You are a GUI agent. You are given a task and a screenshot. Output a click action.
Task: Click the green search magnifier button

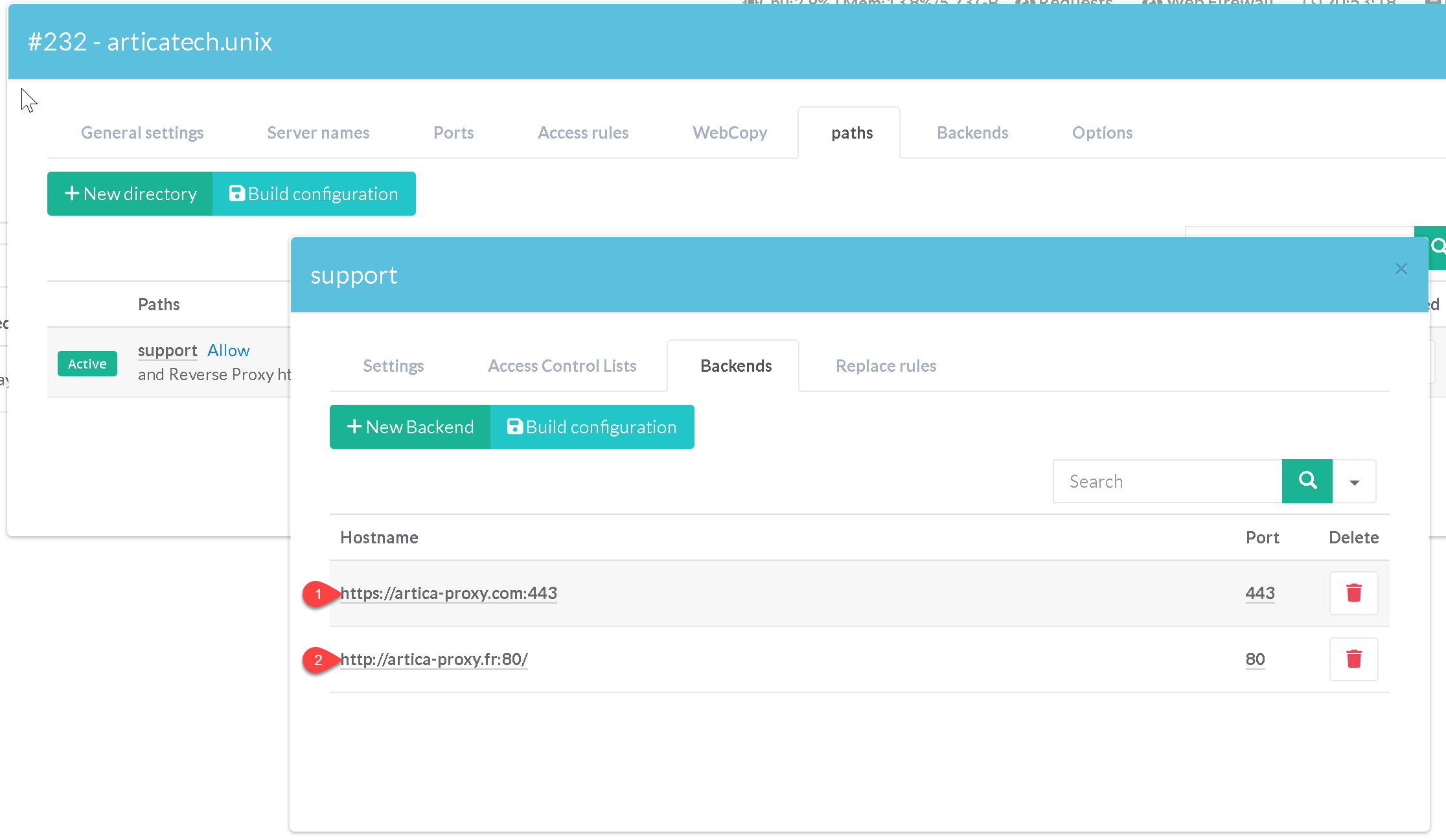tap(1307, 481)
